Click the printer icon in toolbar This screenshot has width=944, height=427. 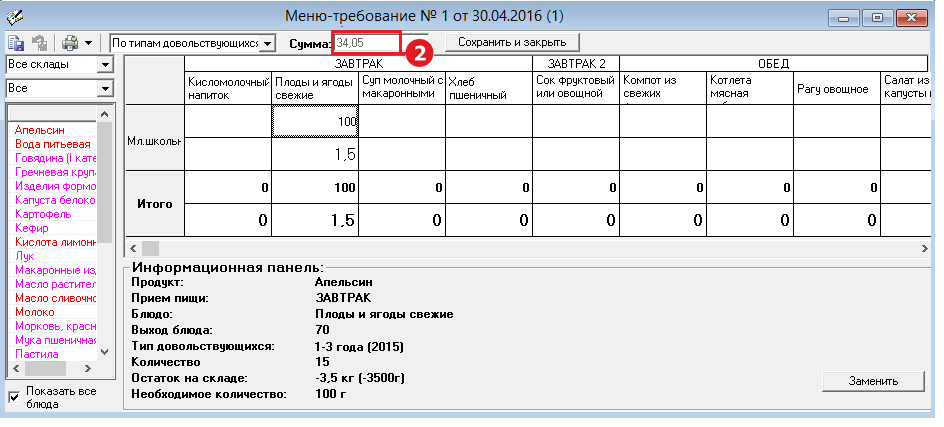pos(70,43)
